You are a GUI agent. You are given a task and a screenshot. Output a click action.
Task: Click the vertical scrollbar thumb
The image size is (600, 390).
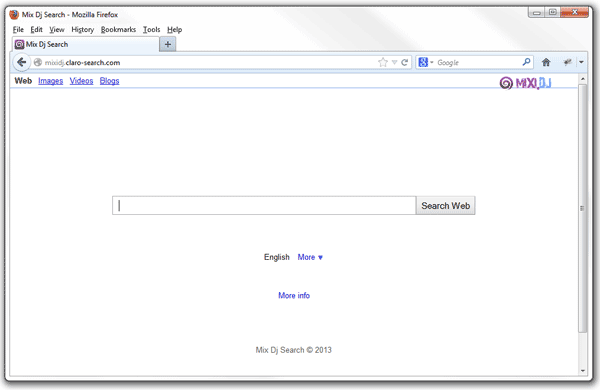pyautogui.click(x=582, y=208)
